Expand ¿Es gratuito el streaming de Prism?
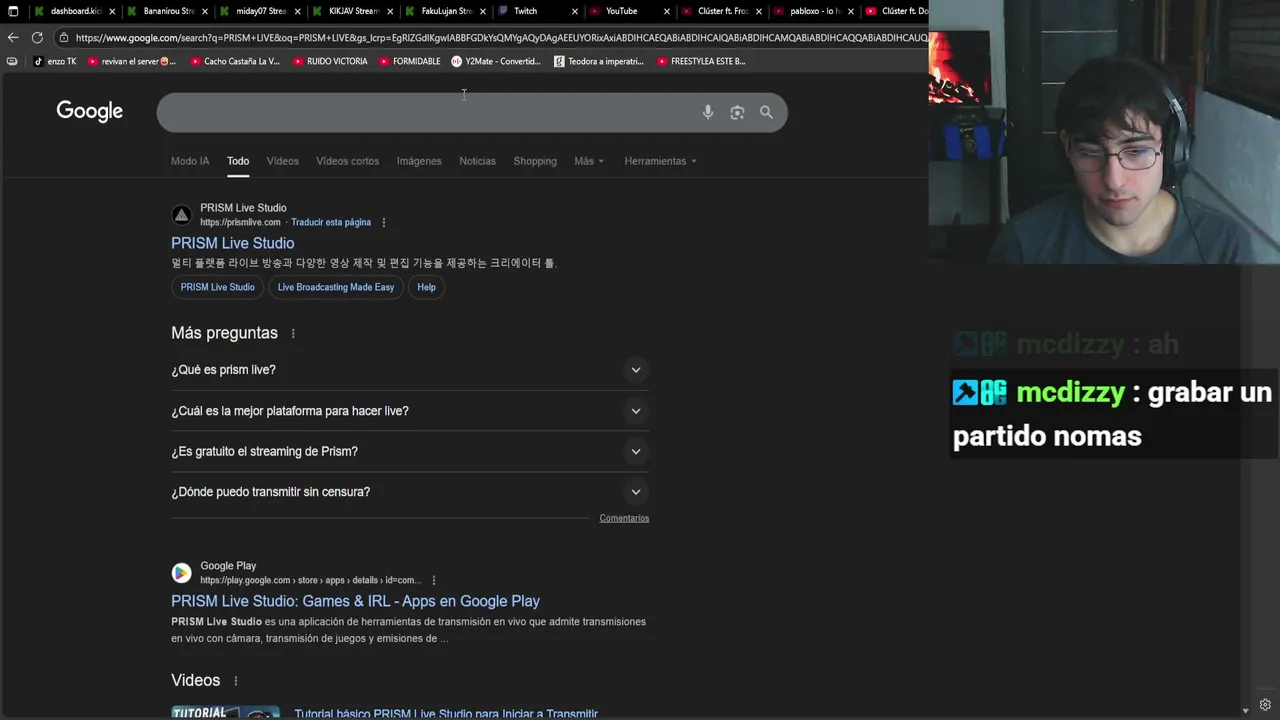The image size is (1280, 720). click(410, 451)
